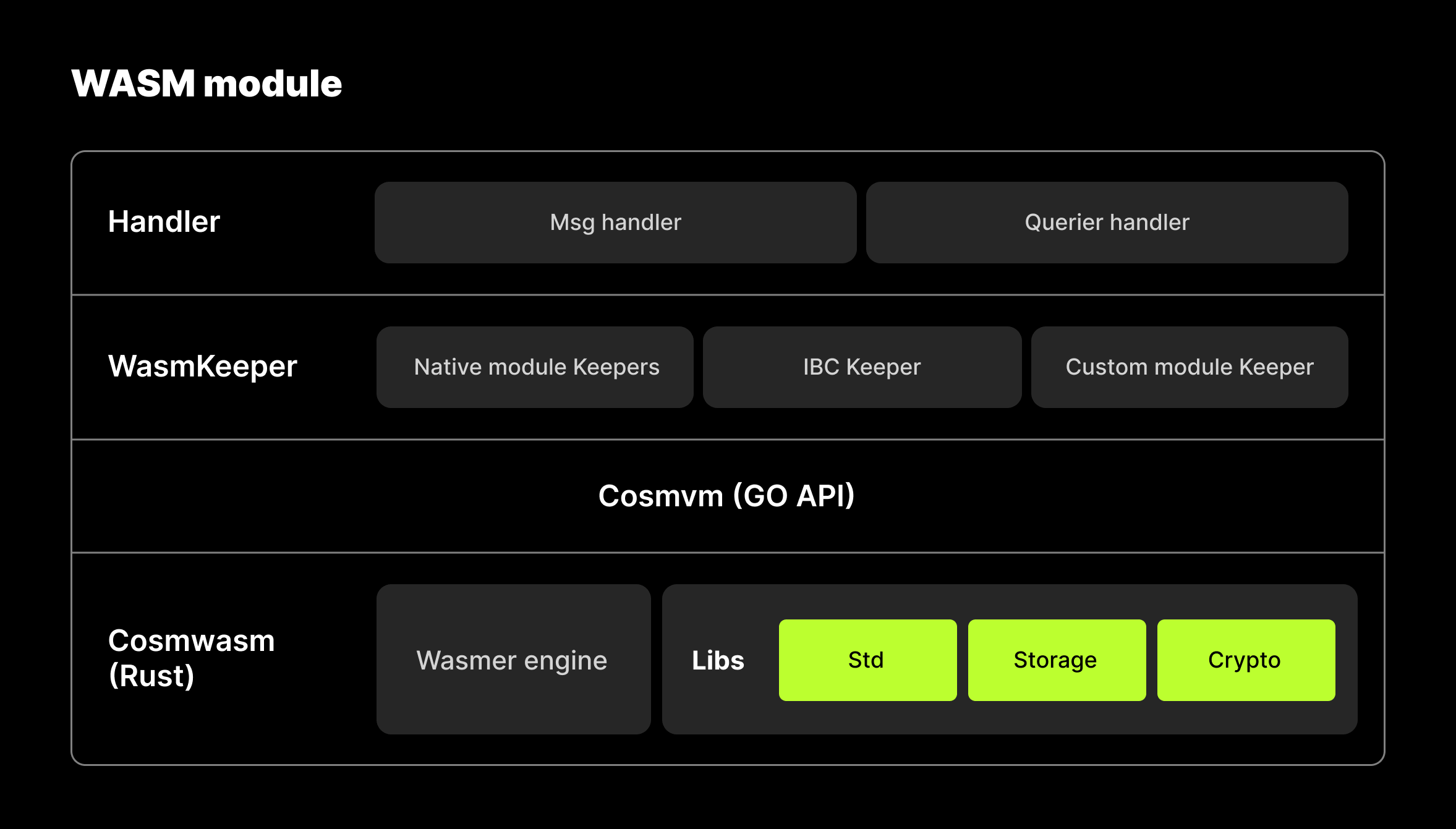This screenshot has width=1456, height=829.
Task: Select the Querier handler box
Action: point(1107,223)
